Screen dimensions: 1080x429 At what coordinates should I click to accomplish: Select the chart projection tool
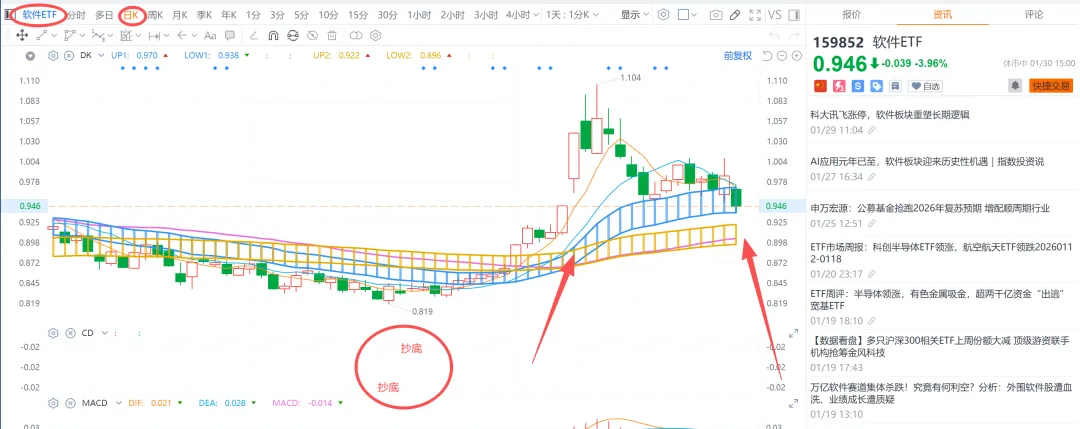tap(126, 35)
